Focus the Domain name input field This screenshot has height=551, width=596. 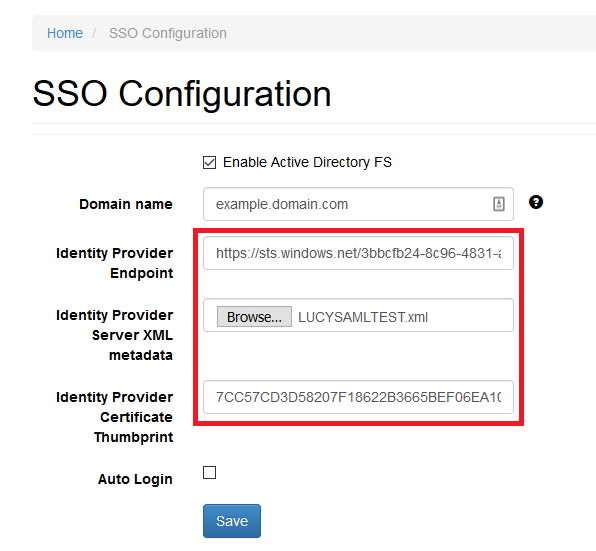tap(358, 204)
